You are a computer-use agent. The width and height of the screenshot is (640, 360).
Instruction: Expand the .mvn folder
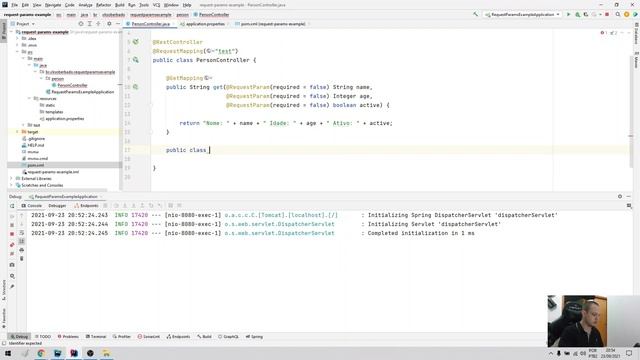click(x=18, y=45)
